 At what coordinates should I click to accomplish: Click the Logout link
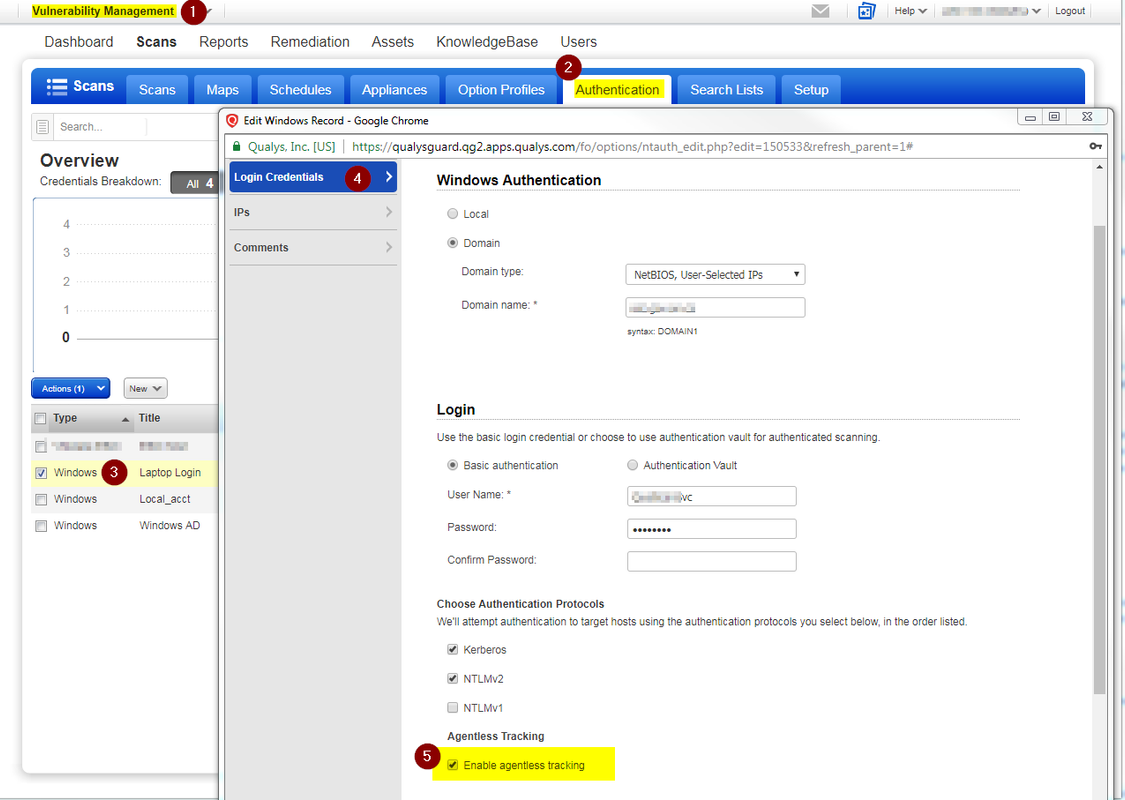1070,11
